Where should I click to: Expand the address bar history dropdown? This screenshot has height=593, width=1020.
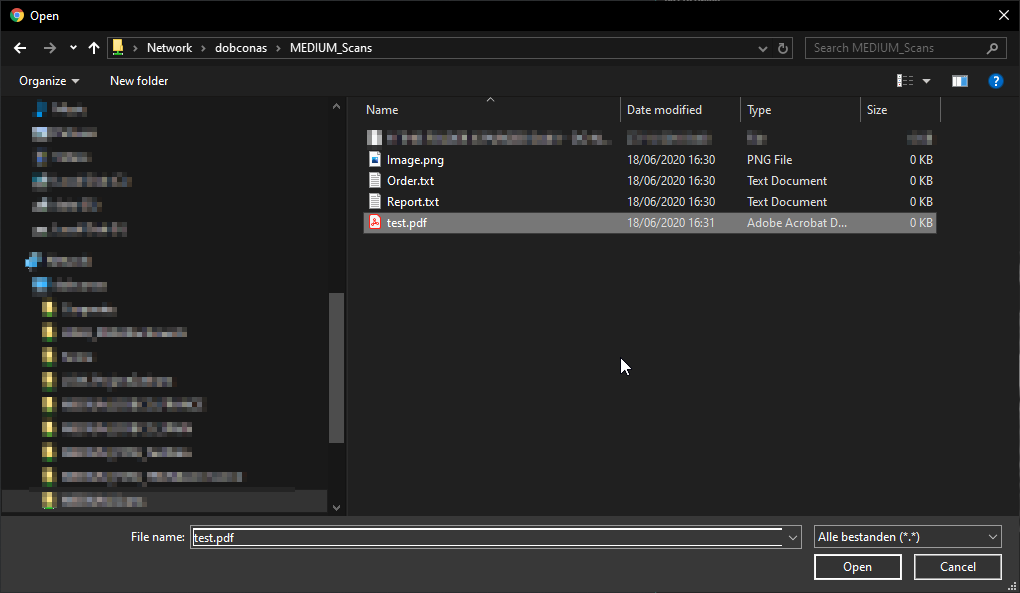pyautogui.click(x=764, y=48)
